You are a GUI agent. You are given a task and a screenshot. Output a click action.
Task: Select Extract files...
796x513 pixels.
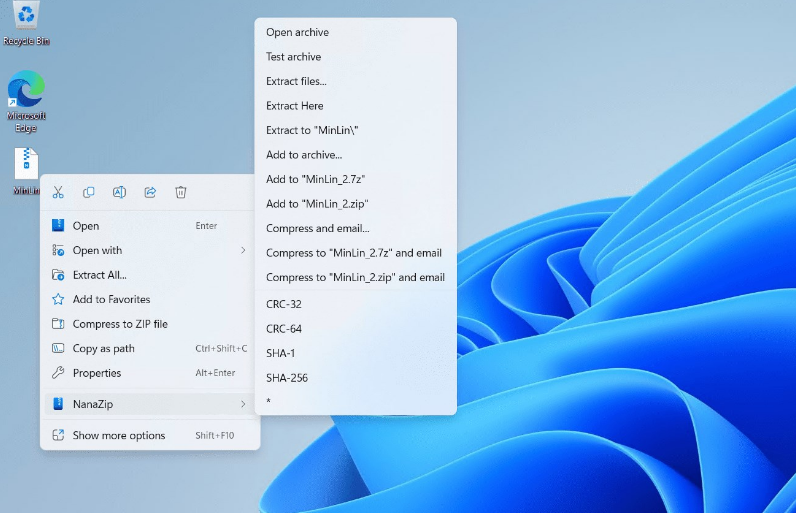click(x=355, y=81)
